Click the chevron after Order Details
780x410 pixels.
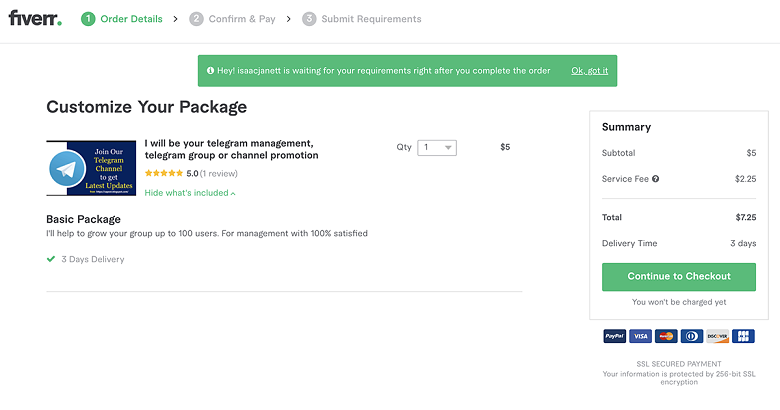(175, 19)
